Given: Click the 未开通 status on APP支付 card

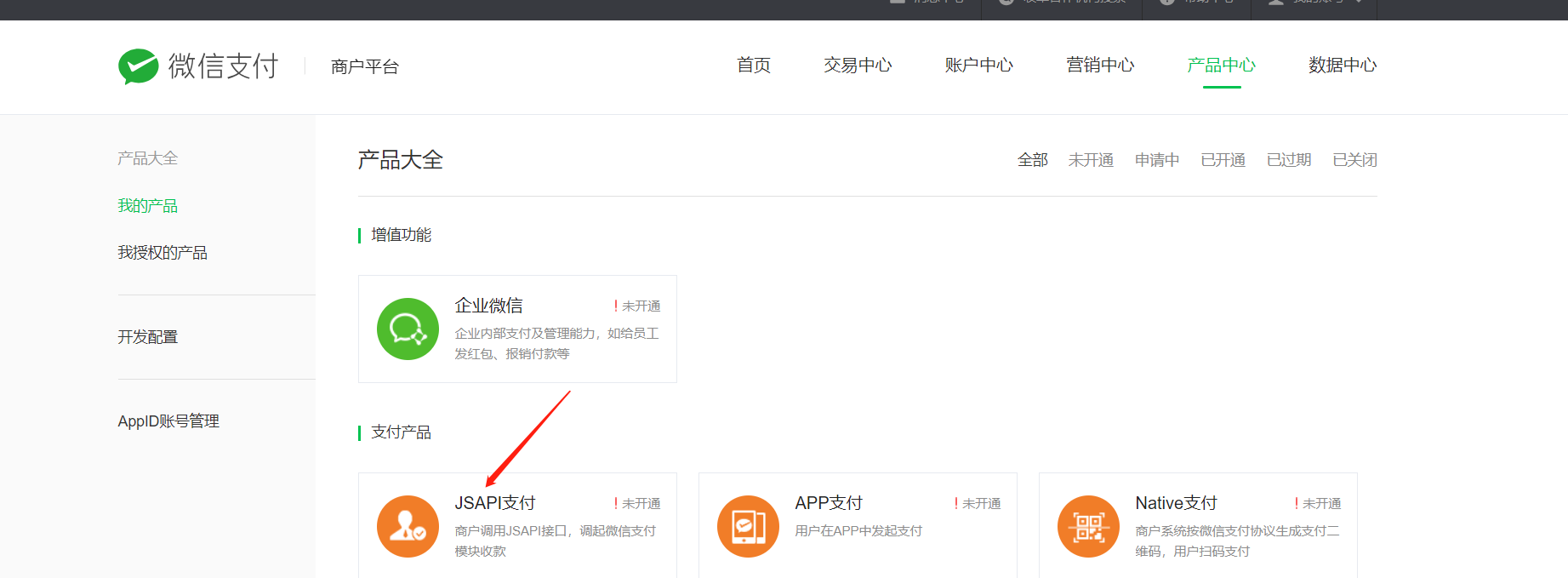Looking at the screenshot, I should [978, 504].
